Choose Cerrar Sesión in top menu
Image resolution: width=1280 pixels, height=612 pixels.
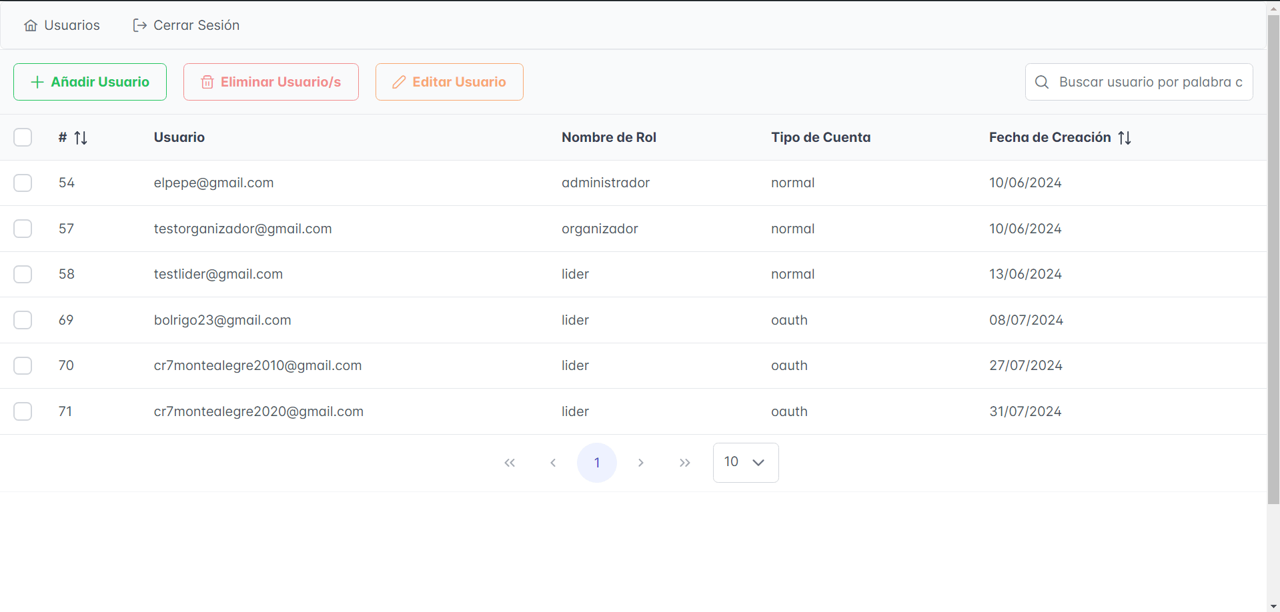click(x=186, y=25)
